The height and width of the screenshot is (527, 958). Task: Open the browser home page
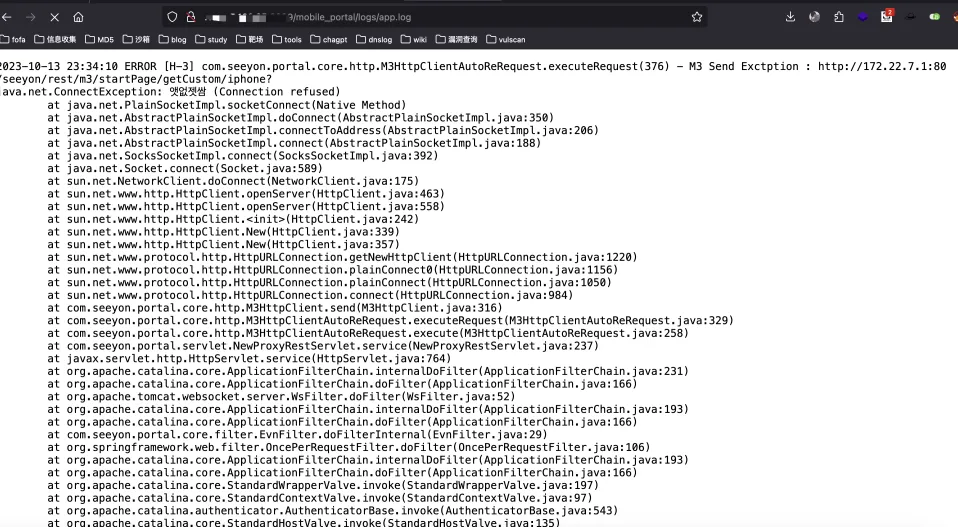[x=78, y=17]
